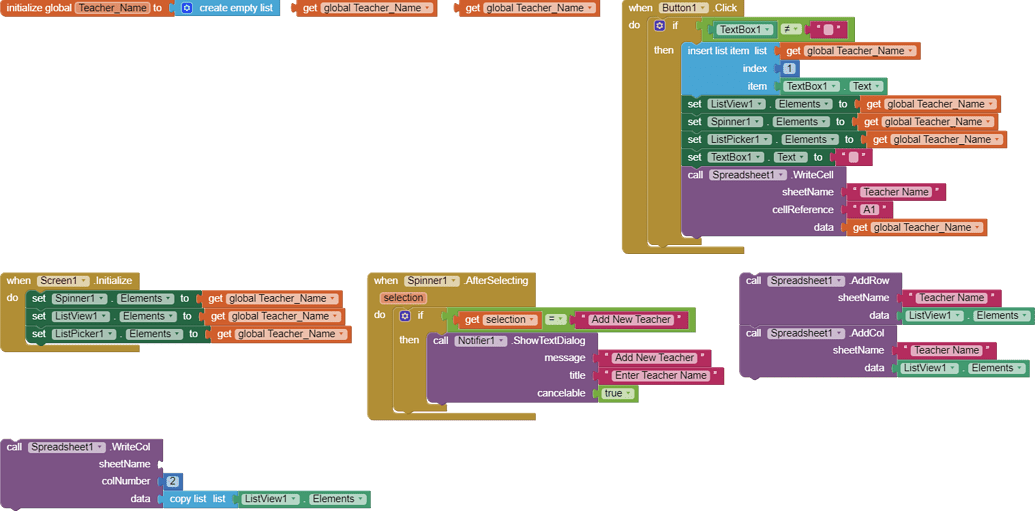The height and width of the screenshot is (511, 1035).
Task: Open ListView1 dropdown in copy list block
Action: [x=271, y=499]
